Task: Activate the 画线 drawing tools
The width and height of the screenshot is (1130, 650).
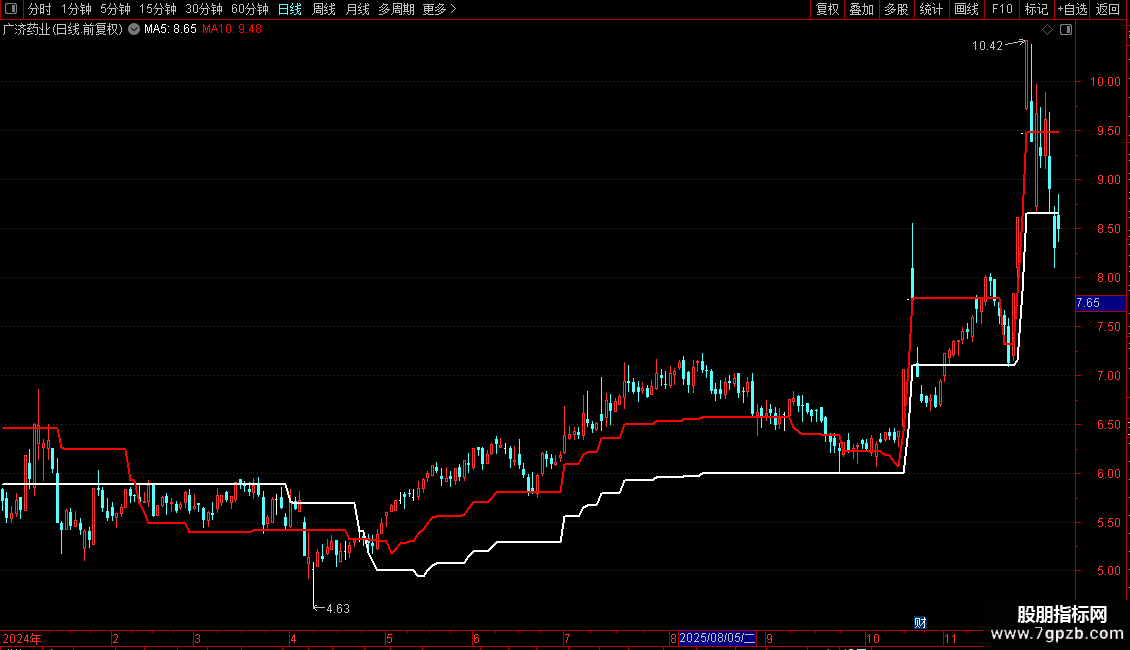Action: click(x=966, y=9)
